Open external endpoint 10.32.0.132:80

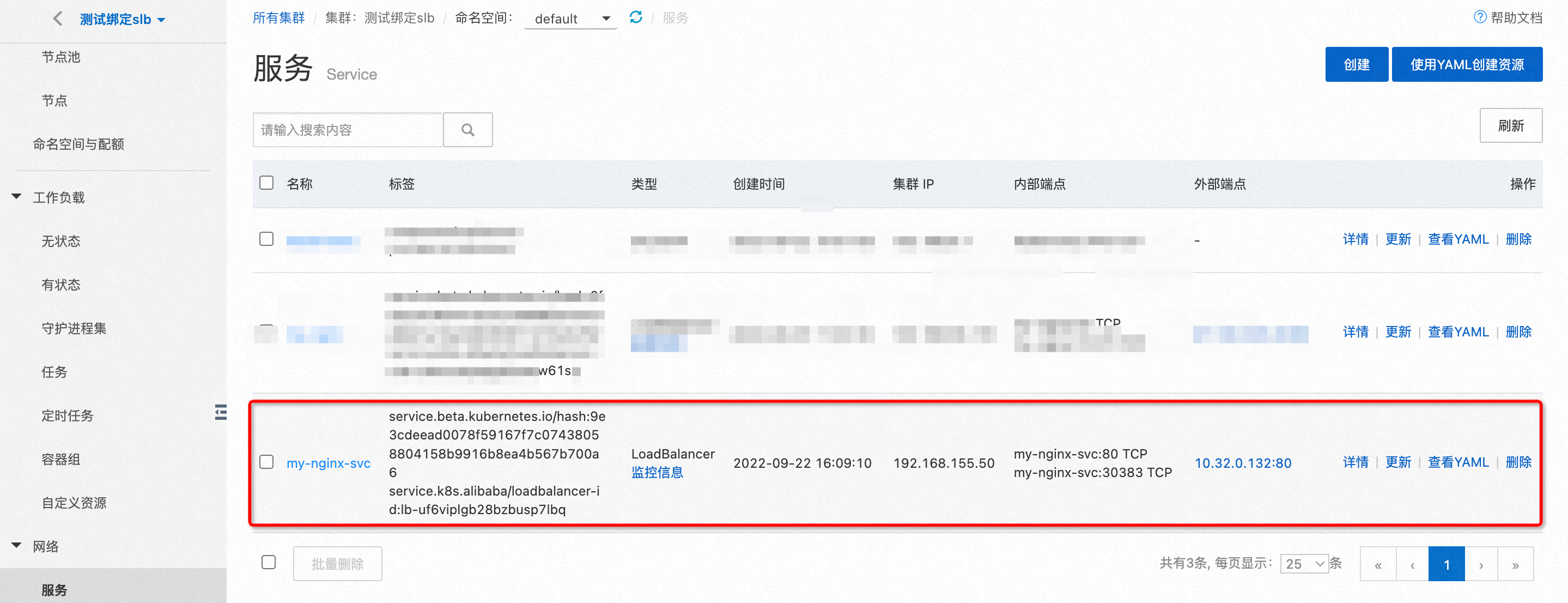(1242, 463)
